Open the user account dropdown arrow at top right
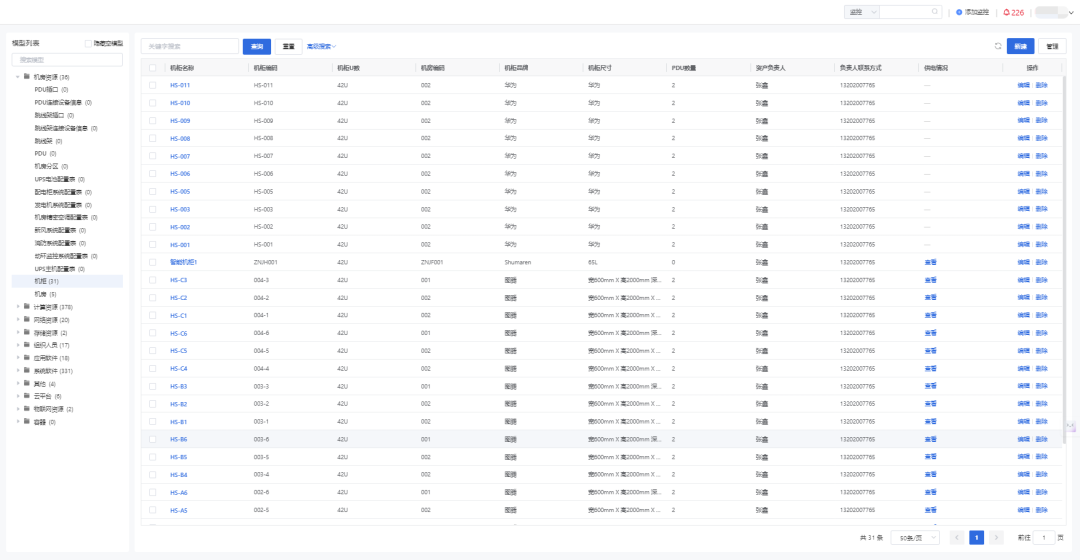Screen dimensions: 1080x560 pyautogui.click(x=1071, y=12)
